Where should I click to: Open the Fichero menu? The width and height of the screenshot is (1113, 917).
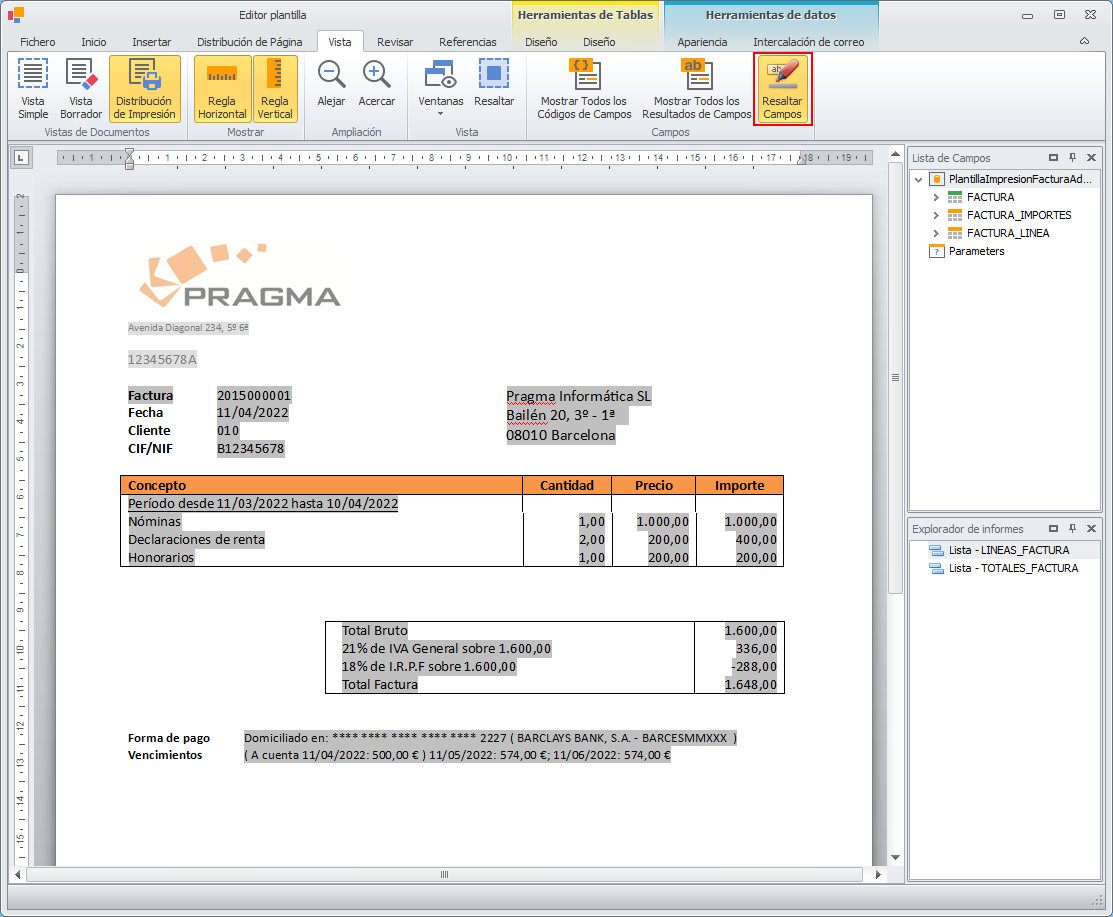click(38, 42)
